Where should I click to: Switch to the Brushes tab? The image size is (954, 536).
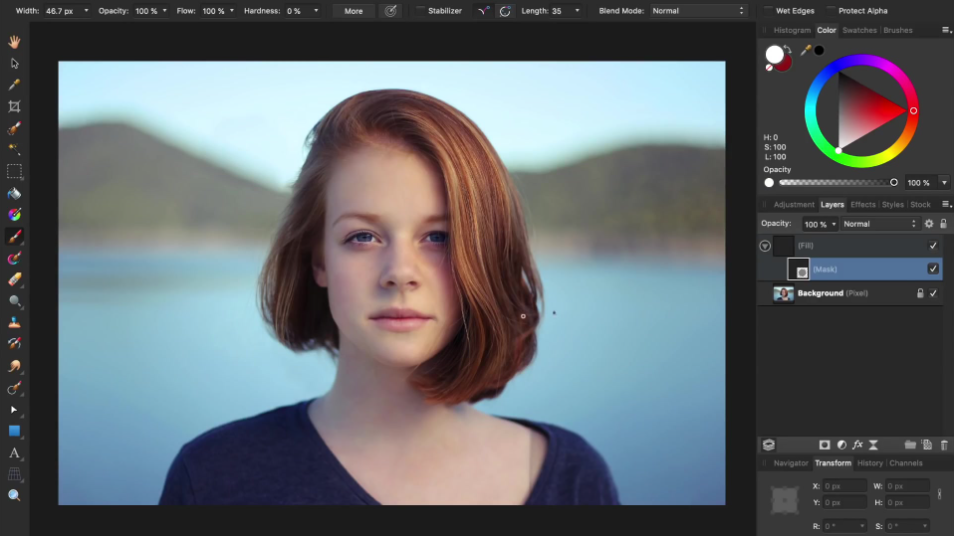tap(897, 30)
